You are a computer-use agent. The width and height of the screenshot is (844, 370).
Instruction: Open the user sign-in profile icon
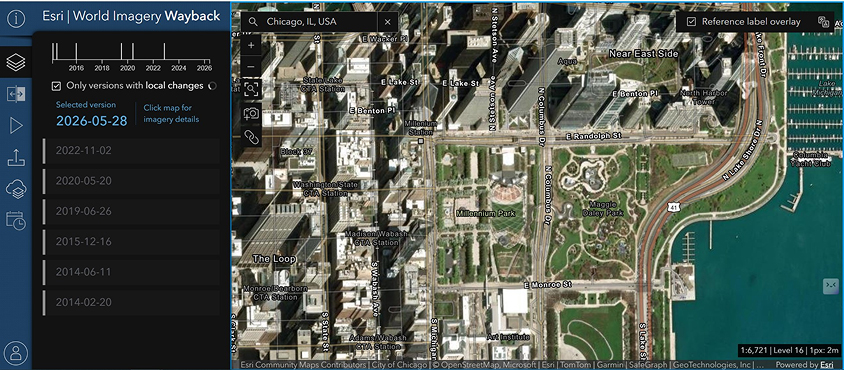(x=16, y=353)
